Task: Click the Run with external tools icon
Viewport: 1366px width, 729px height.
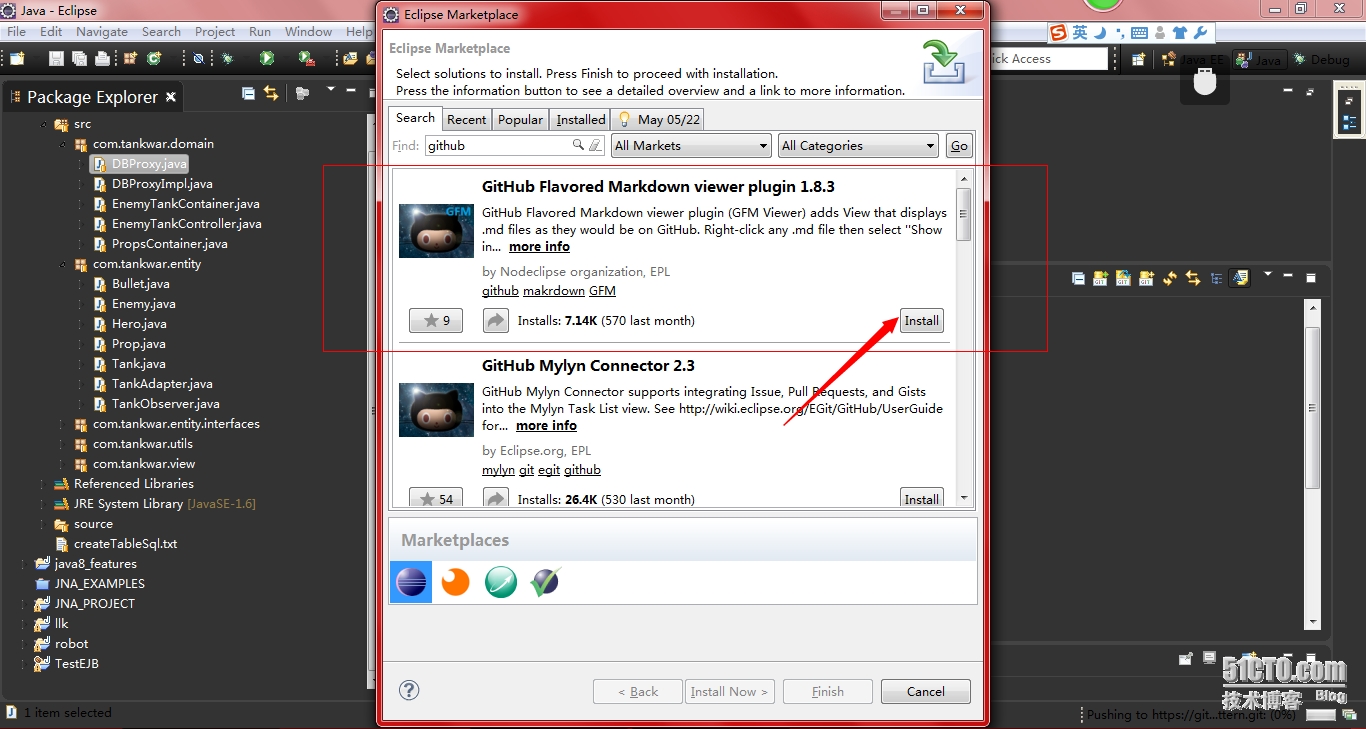Action: [x=306, y=59]
